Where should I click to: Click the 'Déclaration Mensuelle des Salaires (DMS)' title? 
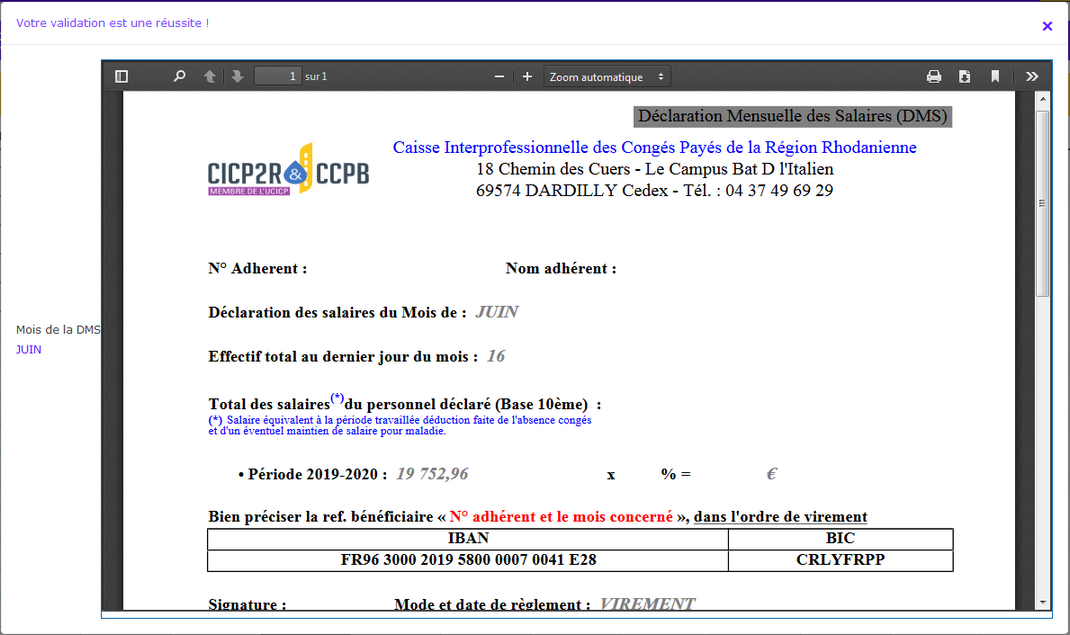(792, 116)
